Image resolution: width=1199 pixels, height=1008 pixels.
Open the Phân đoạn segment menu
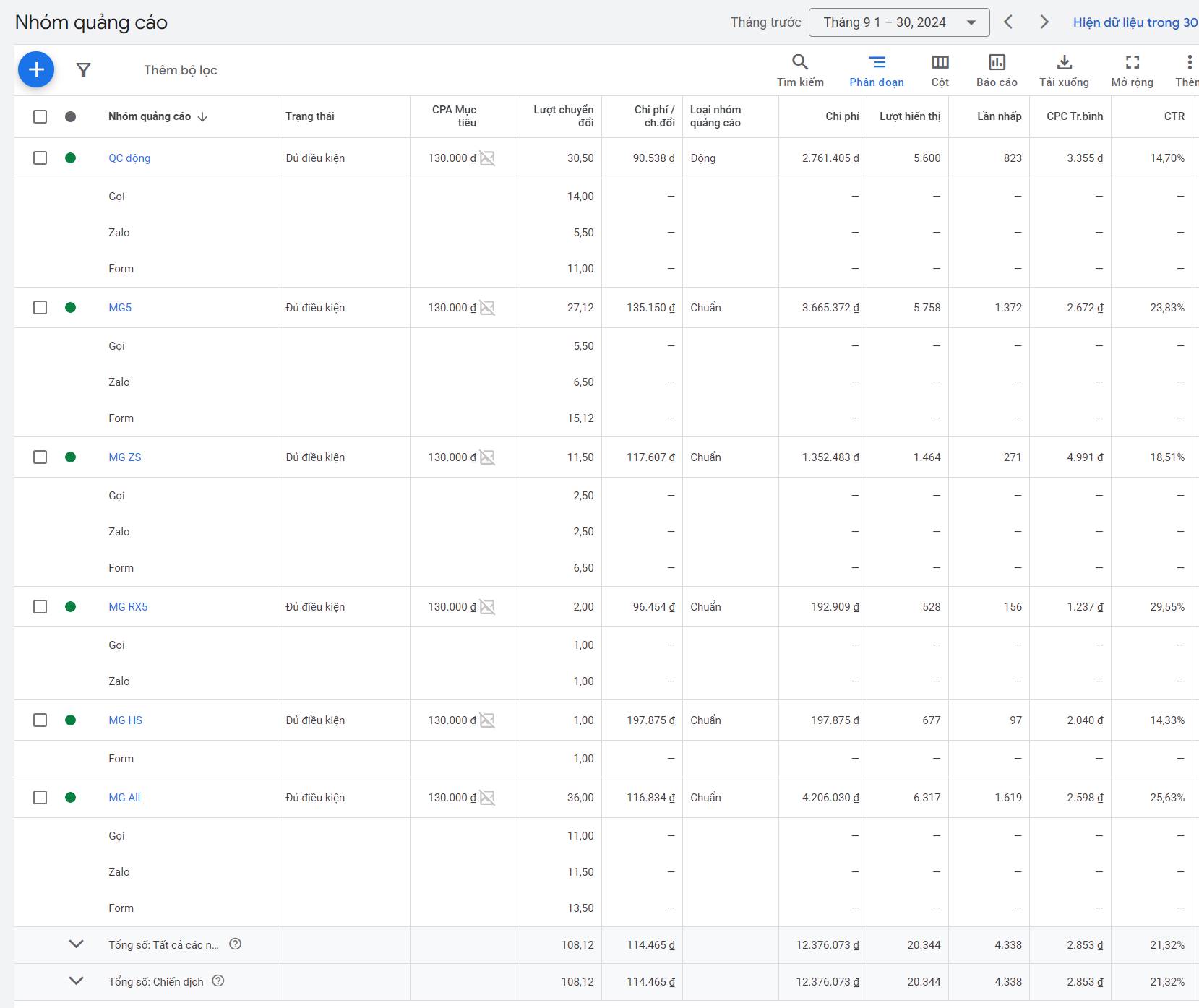(876, 70)
